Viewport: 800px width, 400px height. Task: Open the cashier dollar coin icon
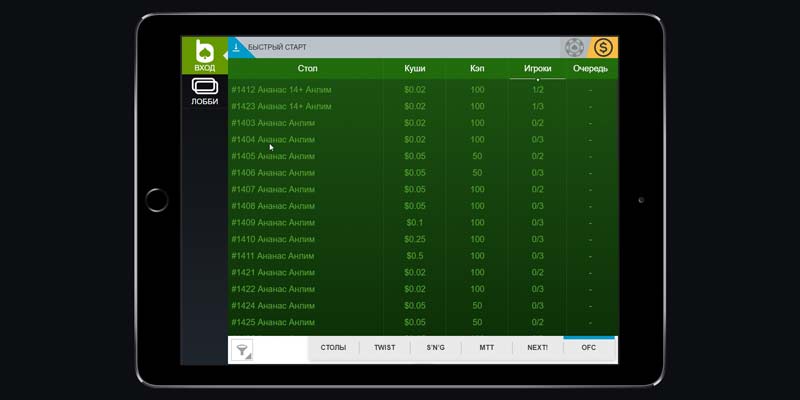(604, 47)
